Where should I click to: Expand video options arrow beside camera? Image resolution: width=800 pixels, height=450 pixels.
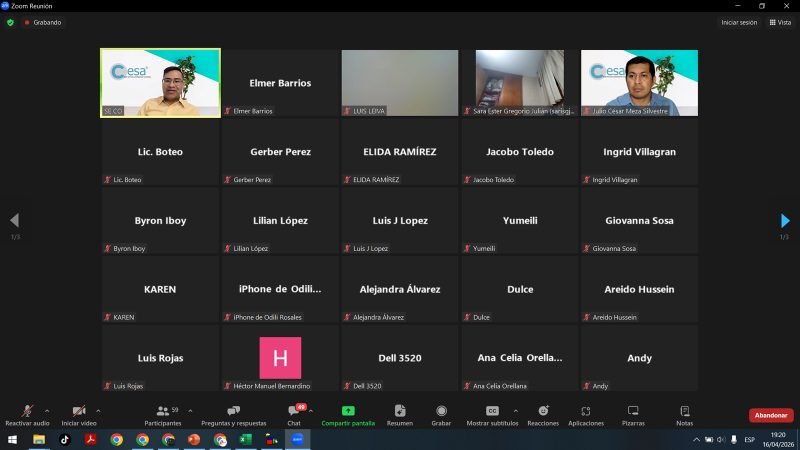pos(98,411)
